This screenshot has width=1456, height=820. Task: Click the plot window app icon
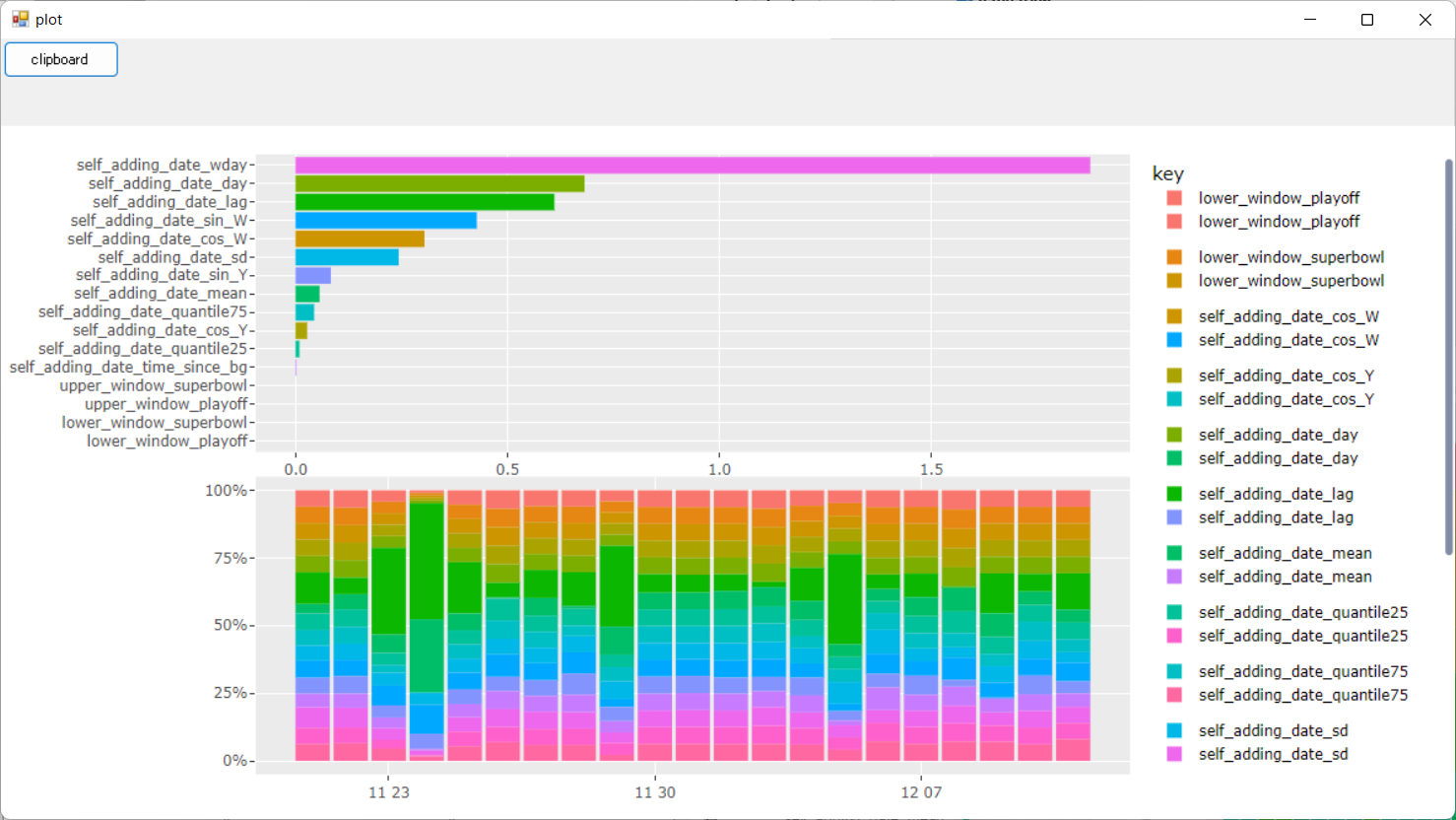click(x=20, y=19)
